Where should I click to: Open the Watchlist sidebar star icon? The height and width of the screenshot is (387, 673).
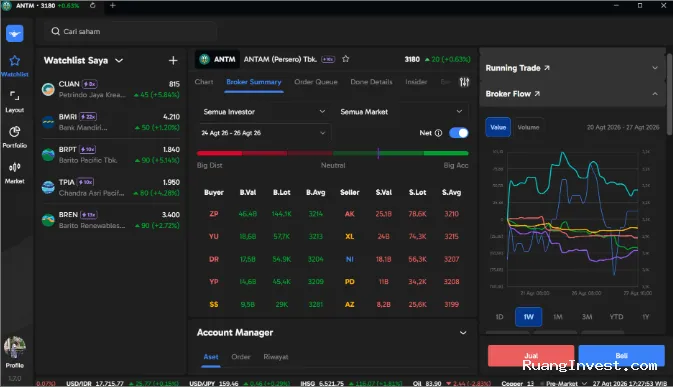[15, 61]
